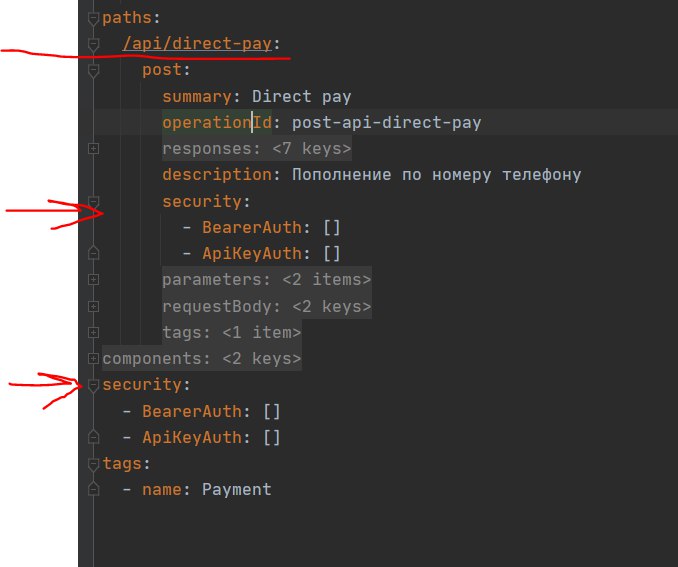Click the 'Direct pay' summary value

301,96
